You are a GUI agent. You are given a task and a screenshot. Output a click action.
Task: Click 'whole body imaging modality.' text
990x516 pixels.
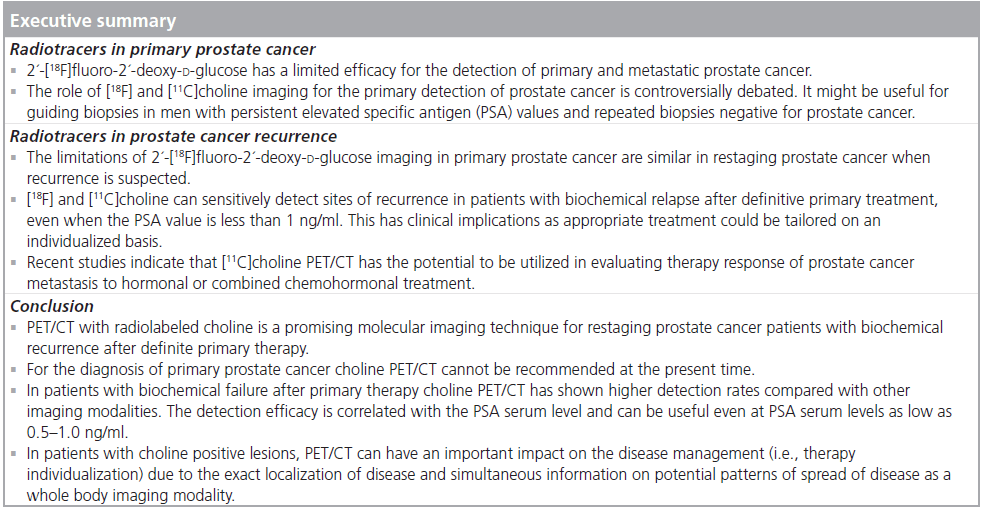pyautogui.click(x=131, y=496)
